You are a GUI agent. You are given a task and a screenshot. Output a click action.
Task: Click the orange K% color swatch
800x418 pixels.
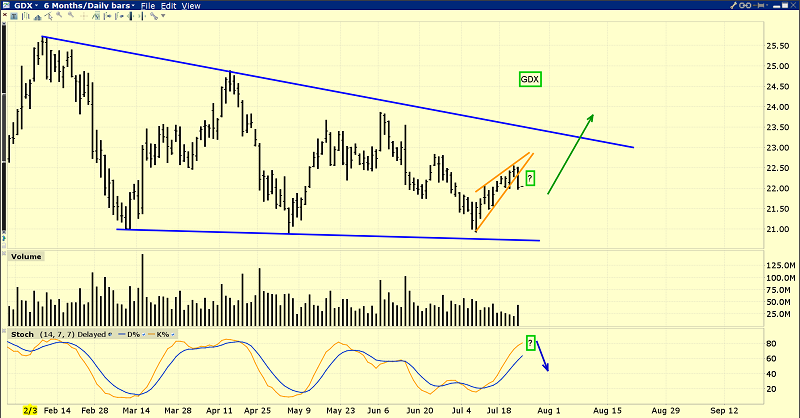[152, 334]
